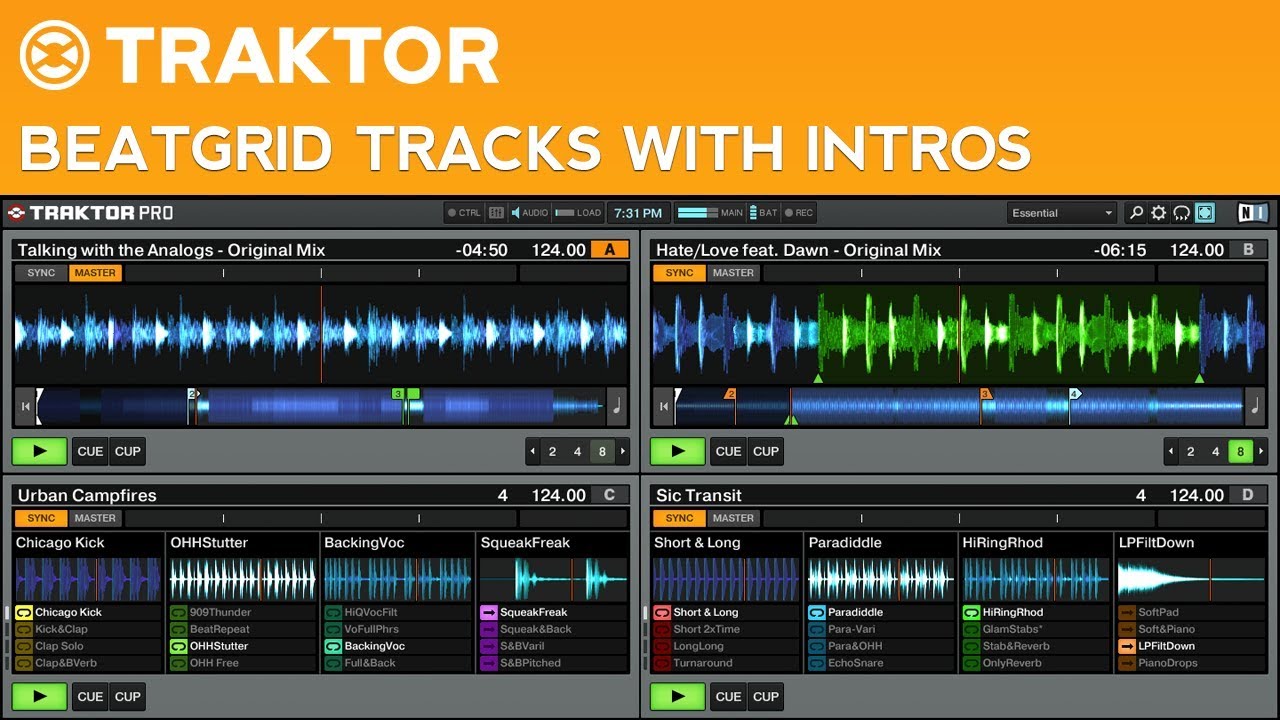Click loop icon beside Paradiddle sample

(x=817, y=612)
